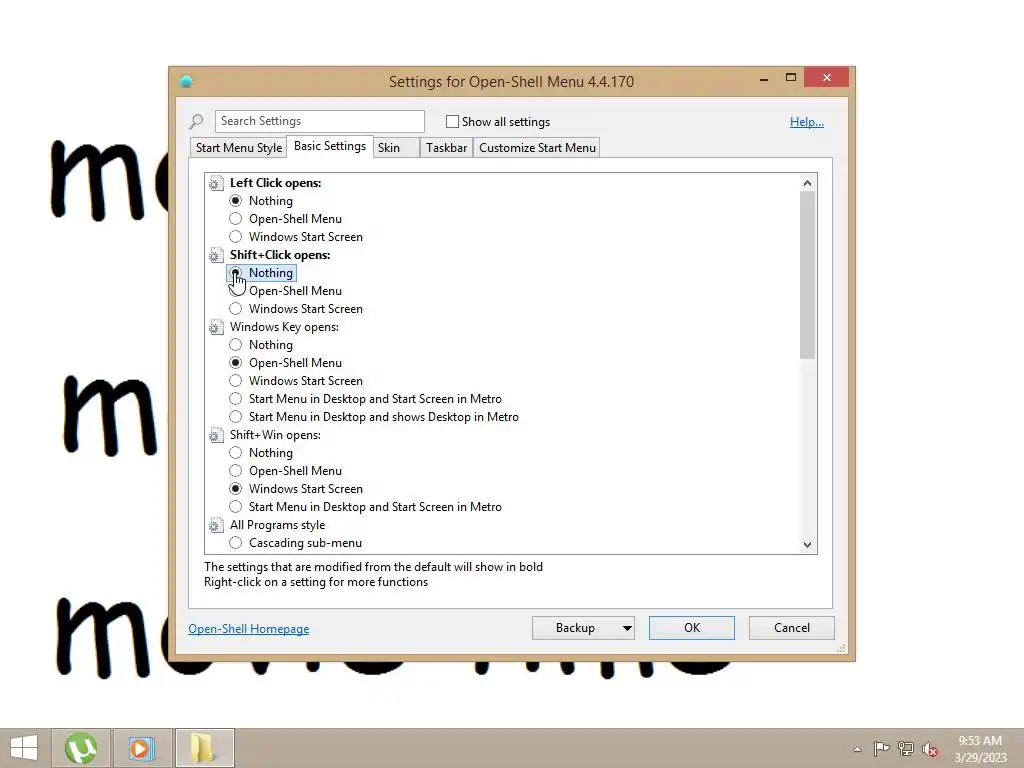Click the settings list scrollbar thumb

[807, 275]
